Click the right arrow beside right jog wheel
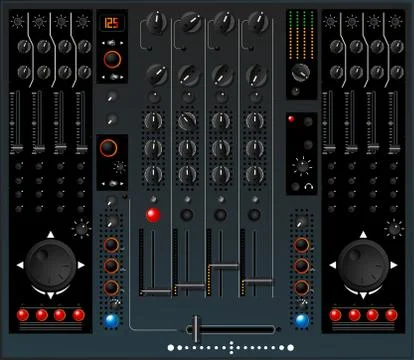This screenshot has height=360, width=414. [394, 265]
